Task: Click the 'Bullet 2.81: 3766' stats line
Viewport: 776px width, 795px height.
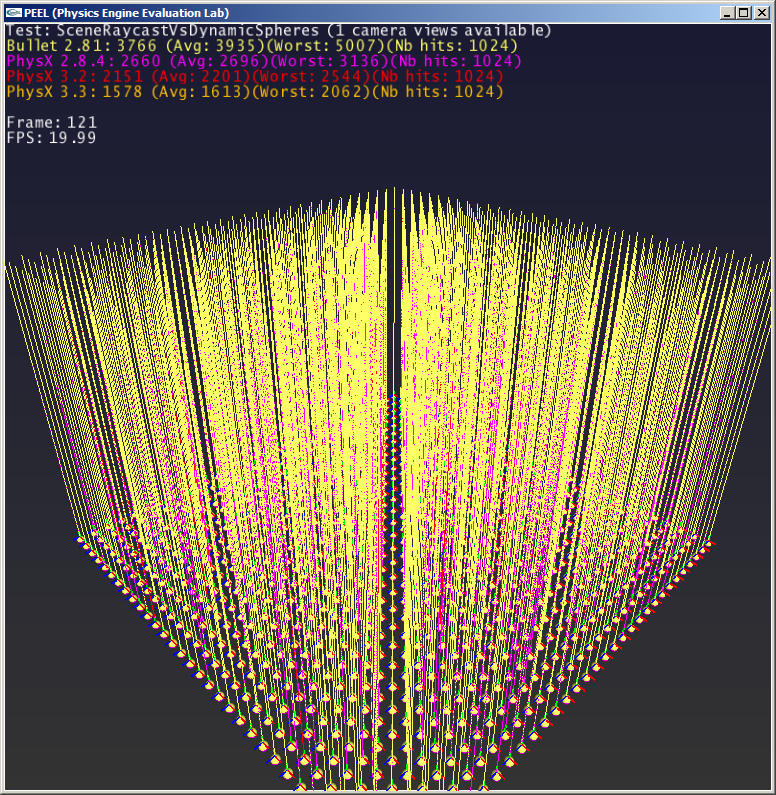Action: tap(262, 46)
